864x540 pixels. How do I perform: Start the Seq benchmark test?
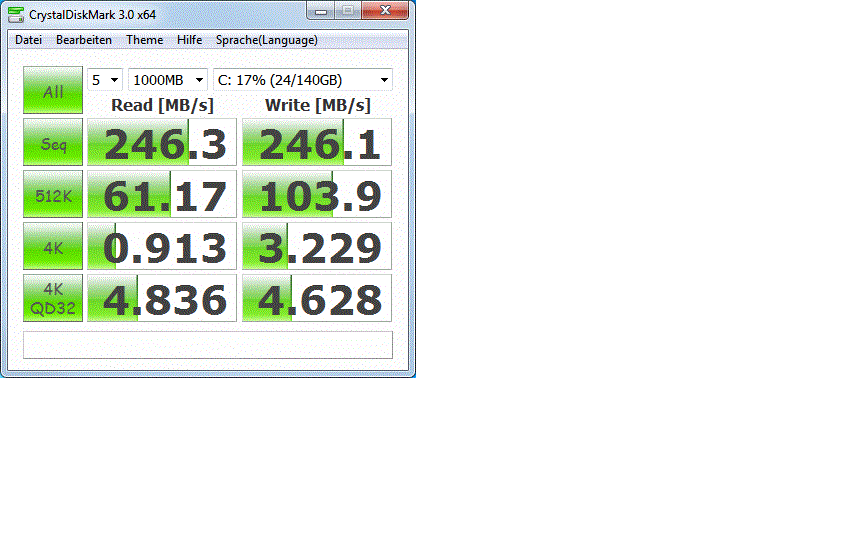53,142
